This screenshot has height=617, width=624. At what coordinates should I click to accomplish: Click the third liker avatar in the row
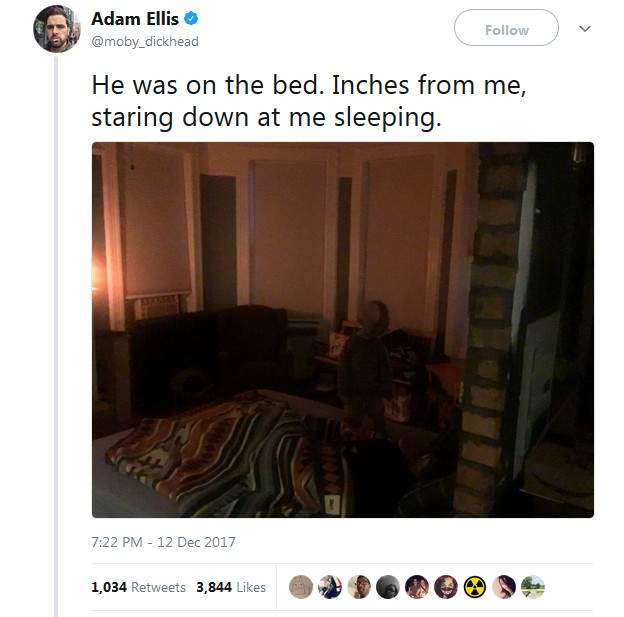[359, 587]
